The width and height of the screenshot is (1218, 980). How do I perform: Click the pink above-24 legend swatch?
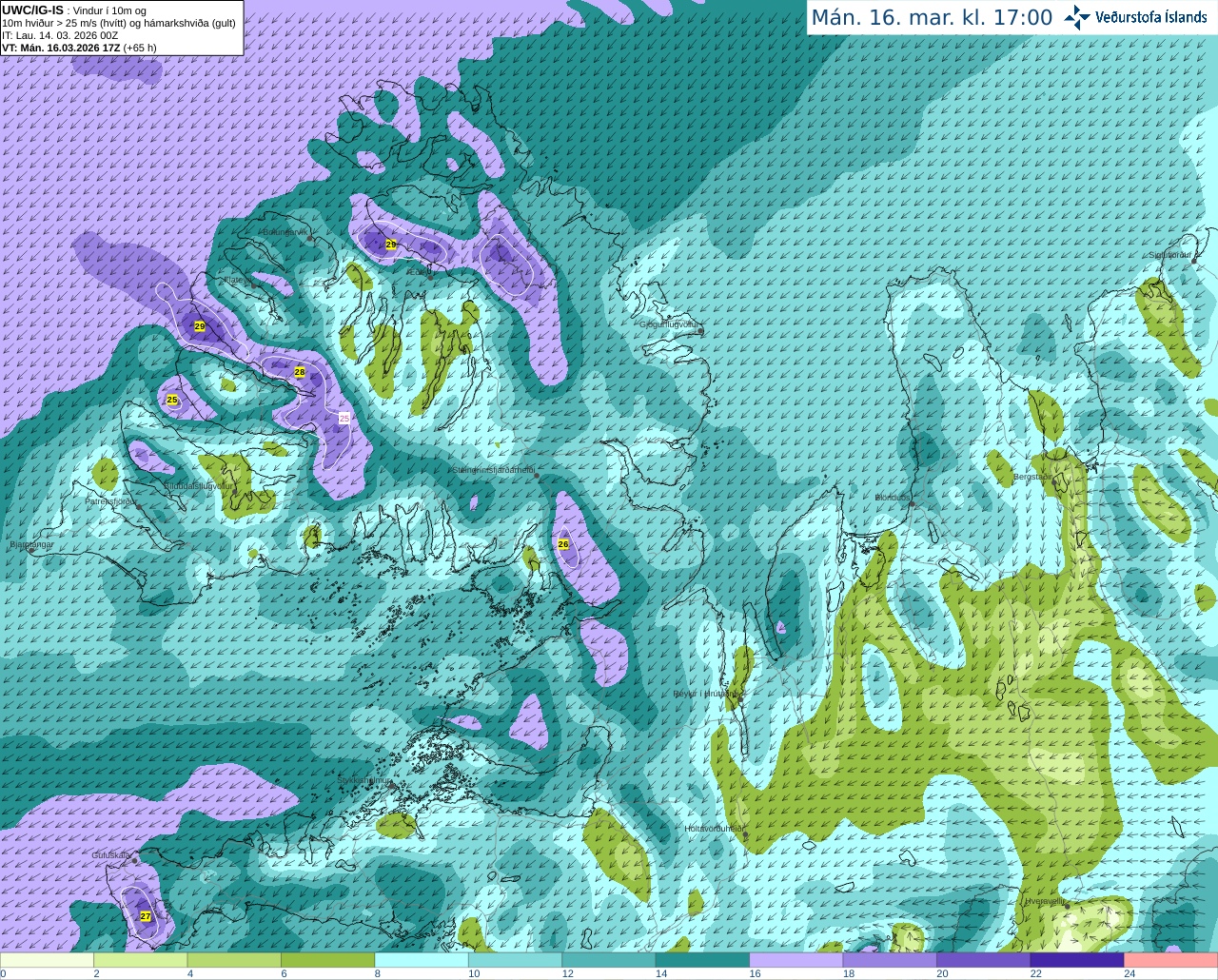click(x=1171, y=960)
